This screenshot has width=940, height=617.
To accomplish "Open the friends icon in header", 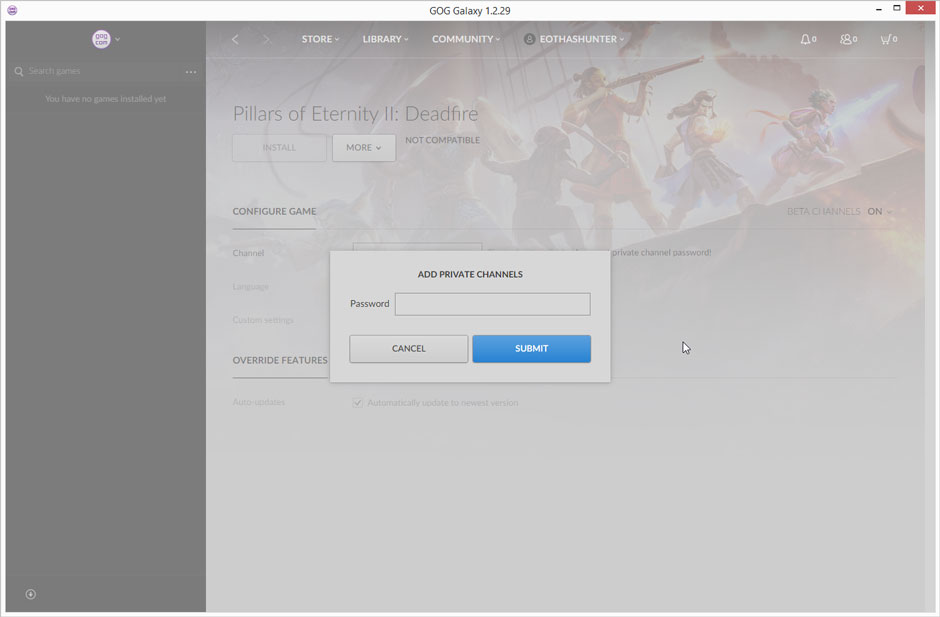I will [x=848, y=39].
